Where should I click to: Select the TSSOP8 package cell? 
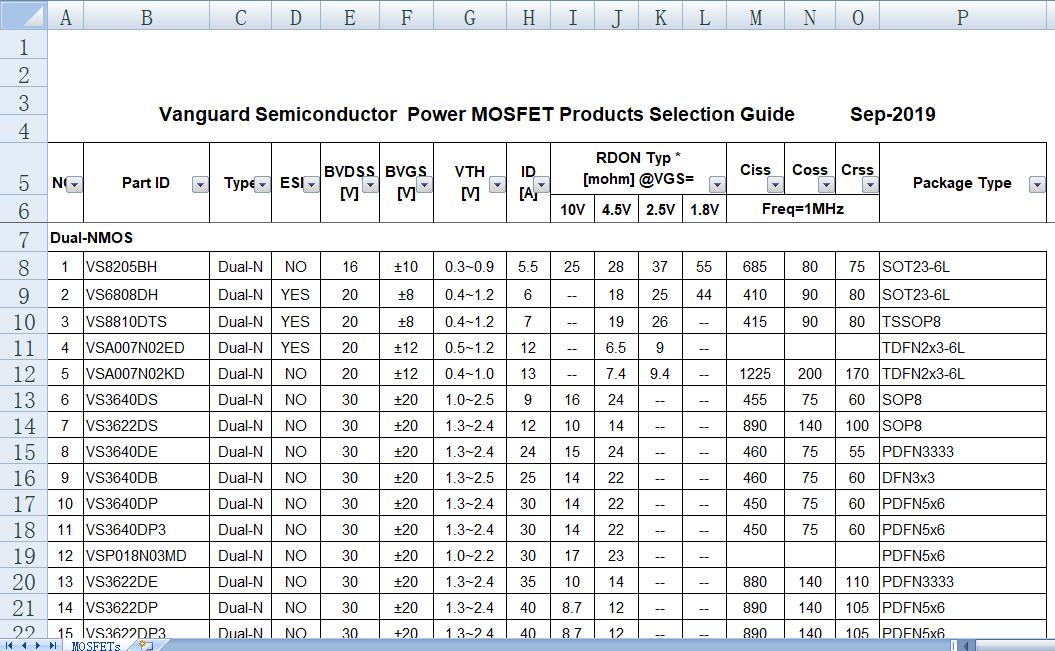pos(963,321)
